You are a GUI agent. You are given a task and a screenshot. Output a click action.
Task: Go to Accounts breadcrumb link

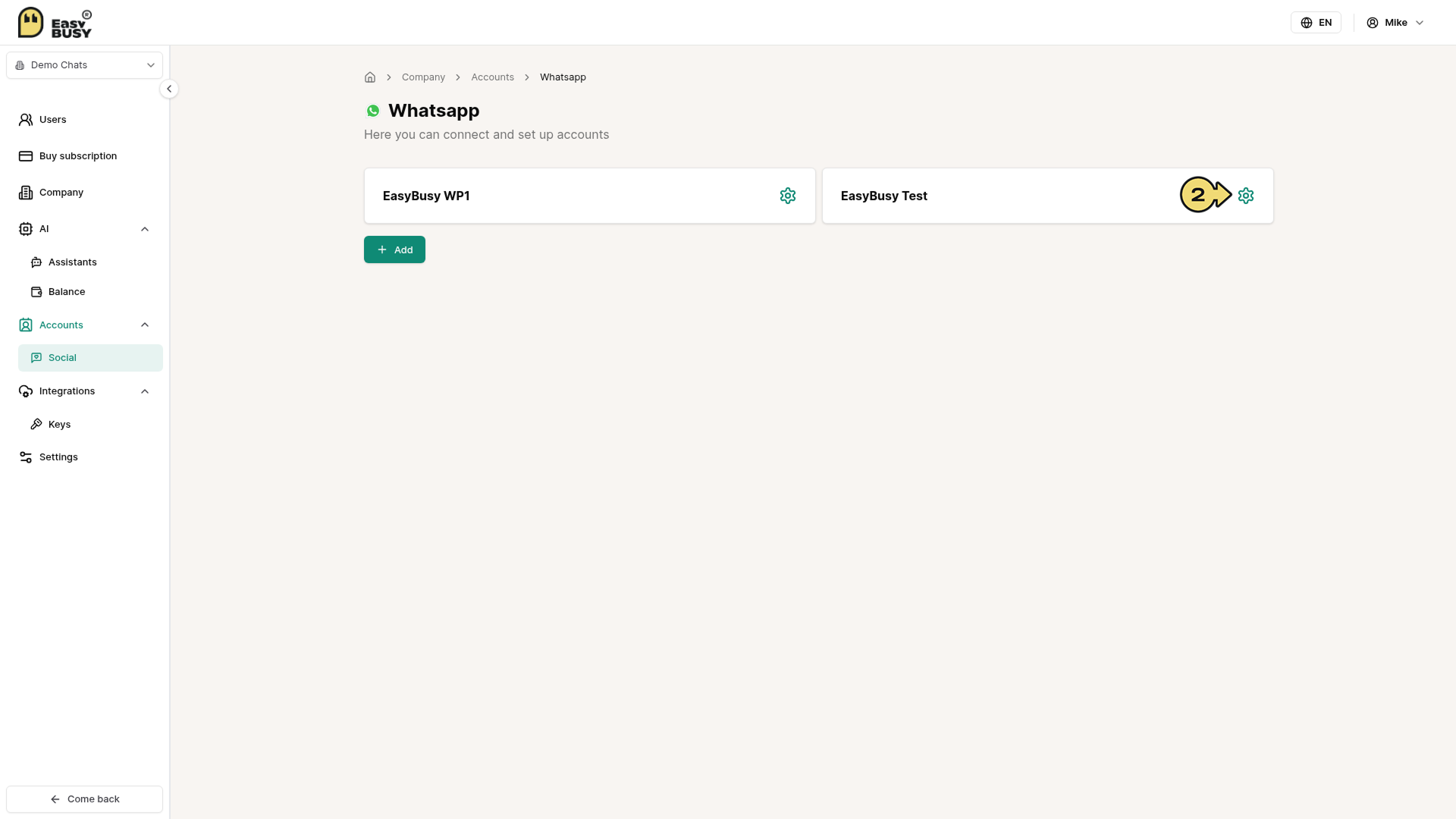[492, 77]
